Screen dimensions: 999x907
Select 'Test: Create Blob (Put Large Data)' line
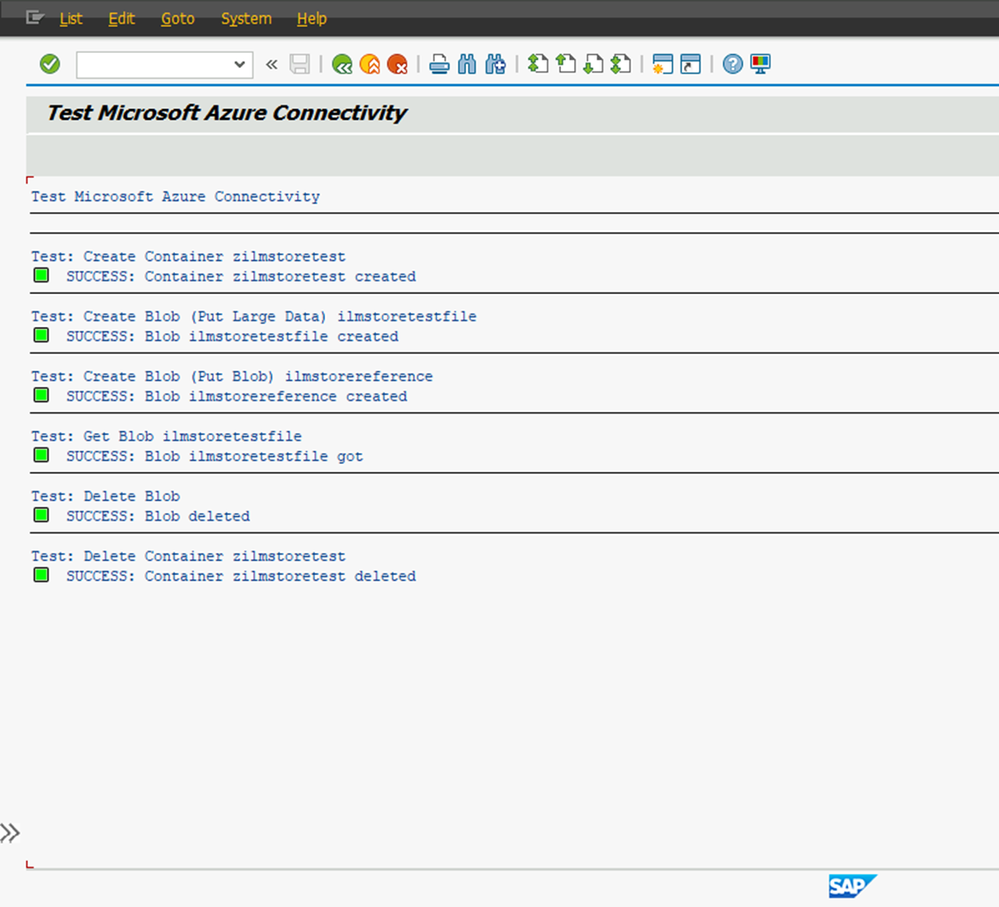pos(254,317)
